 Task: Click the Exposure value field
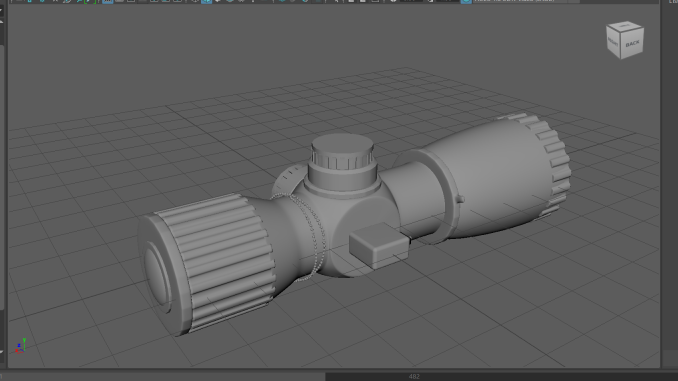coord(411,1)
